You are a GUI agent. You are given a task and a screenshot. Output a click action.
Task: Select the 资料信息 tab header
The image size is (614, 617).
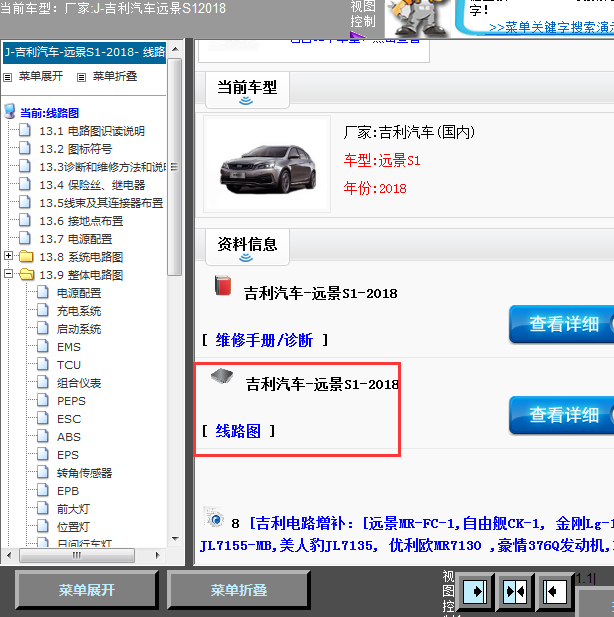click(x=247, y=247)
